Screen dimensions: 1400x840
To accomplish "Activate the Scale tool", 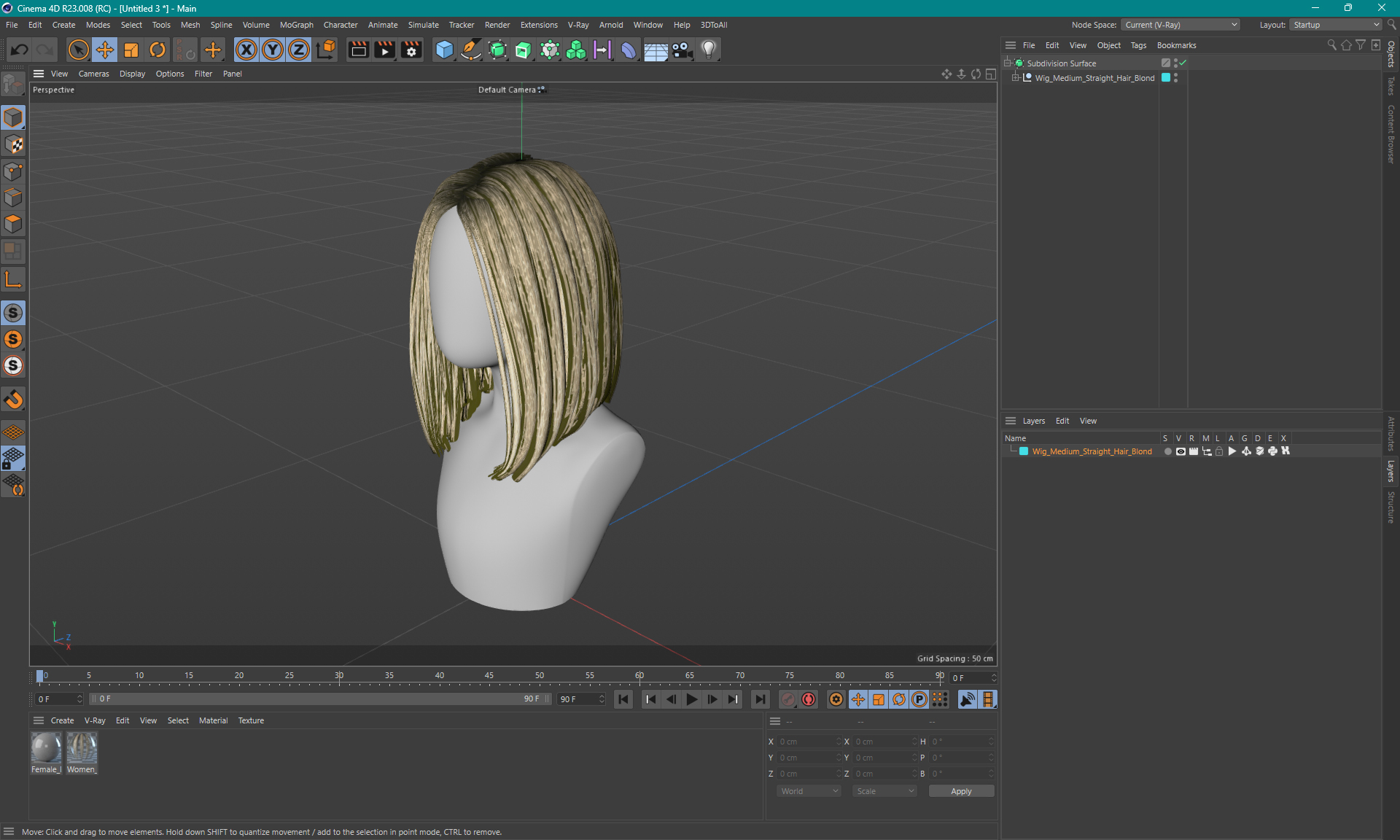I will 131,50.
